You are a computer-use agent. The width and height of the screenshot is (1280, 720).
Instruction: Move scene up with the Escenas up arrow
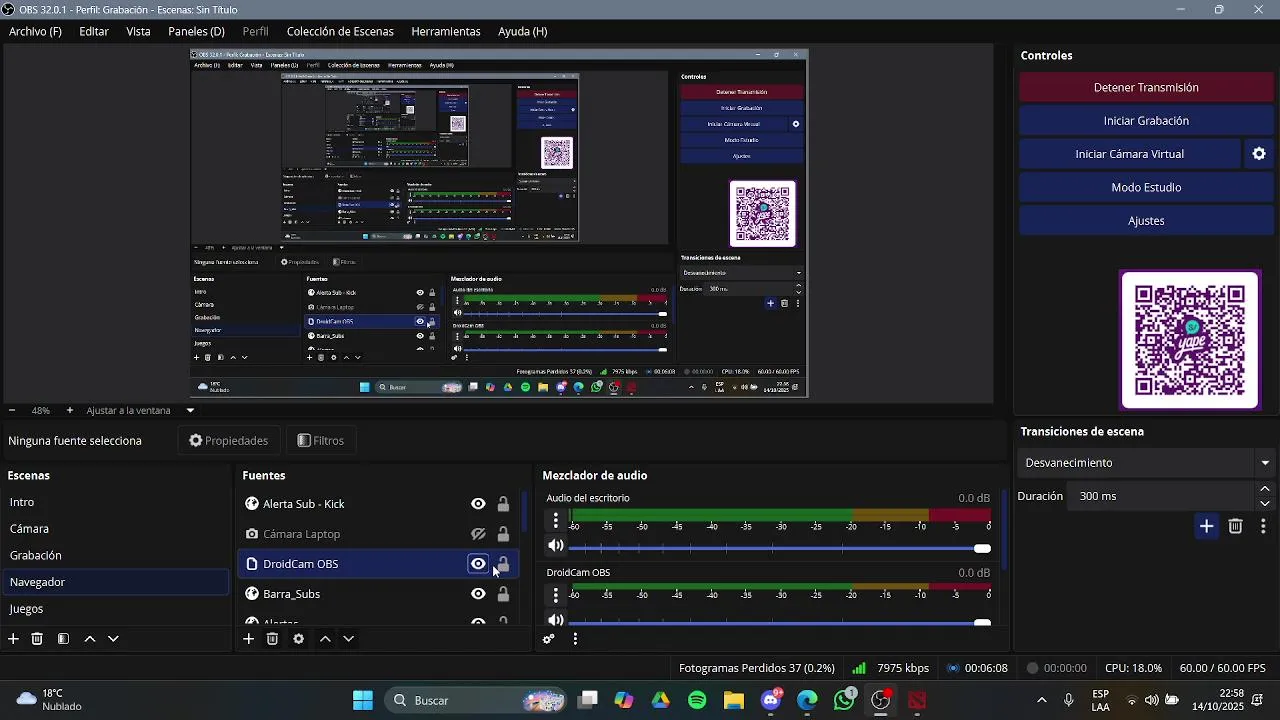pyautogui.click(x=90, y=639)
